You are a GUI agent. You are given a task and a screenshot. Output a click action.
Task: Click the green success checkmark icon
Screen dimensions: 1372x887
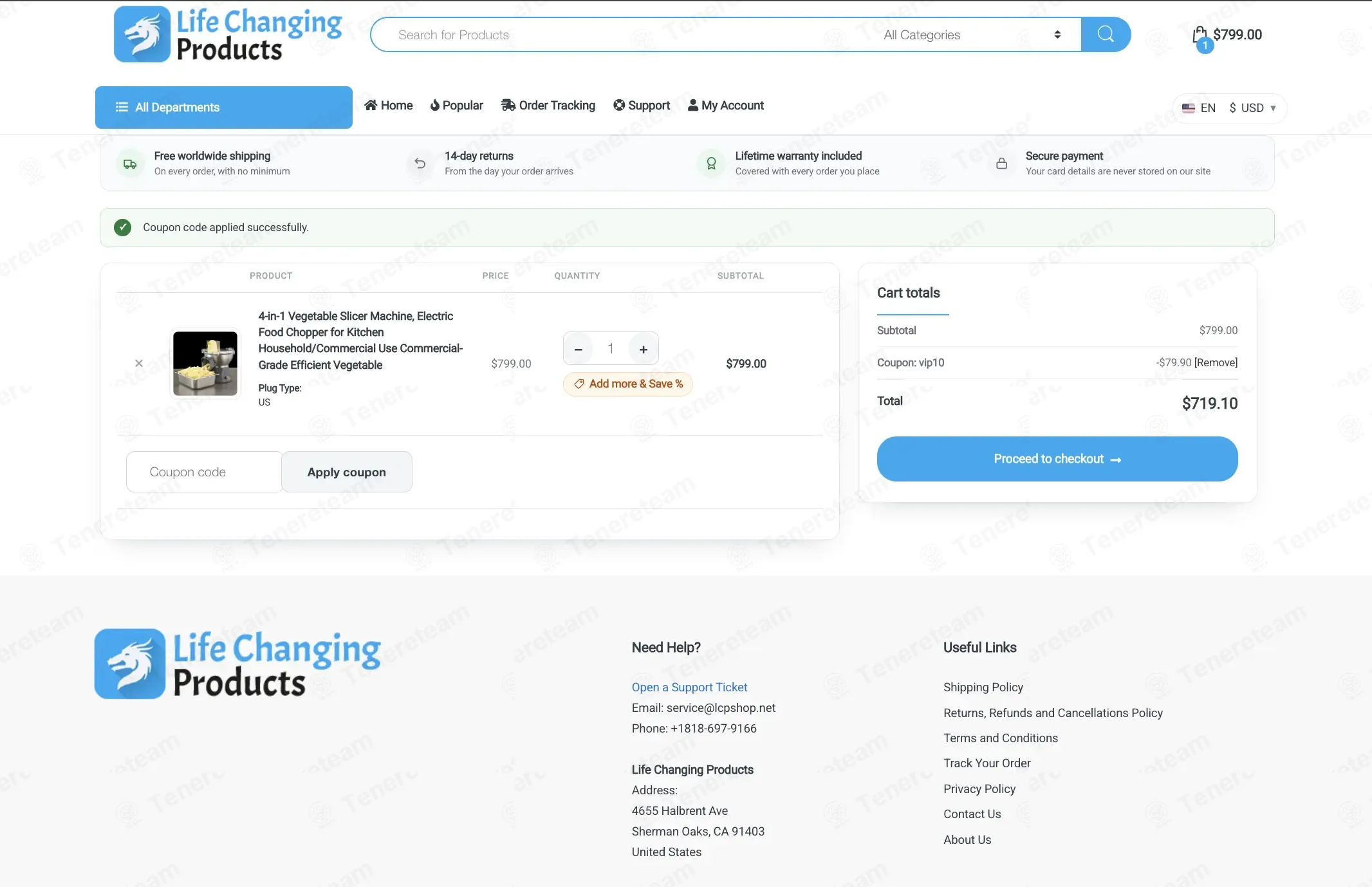(122, 227)
